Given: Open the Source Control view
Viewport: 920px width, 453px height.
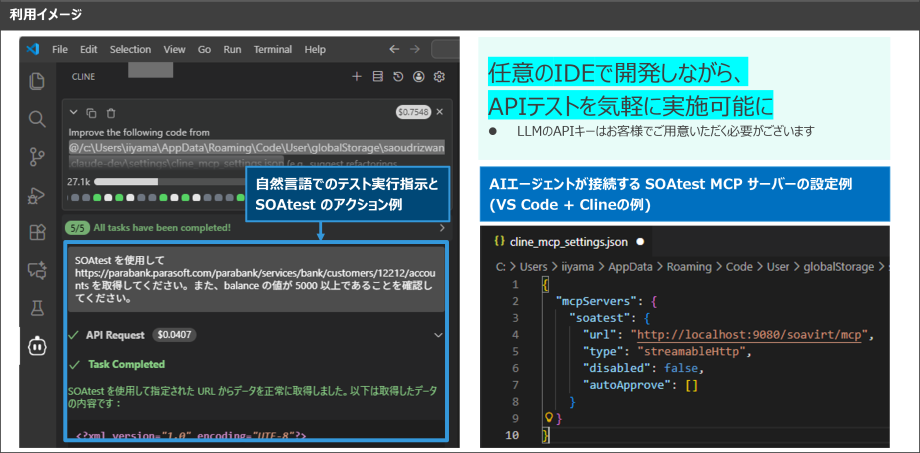Looking at the screenshot, I should pyautogui.click(x=37, y=157).
